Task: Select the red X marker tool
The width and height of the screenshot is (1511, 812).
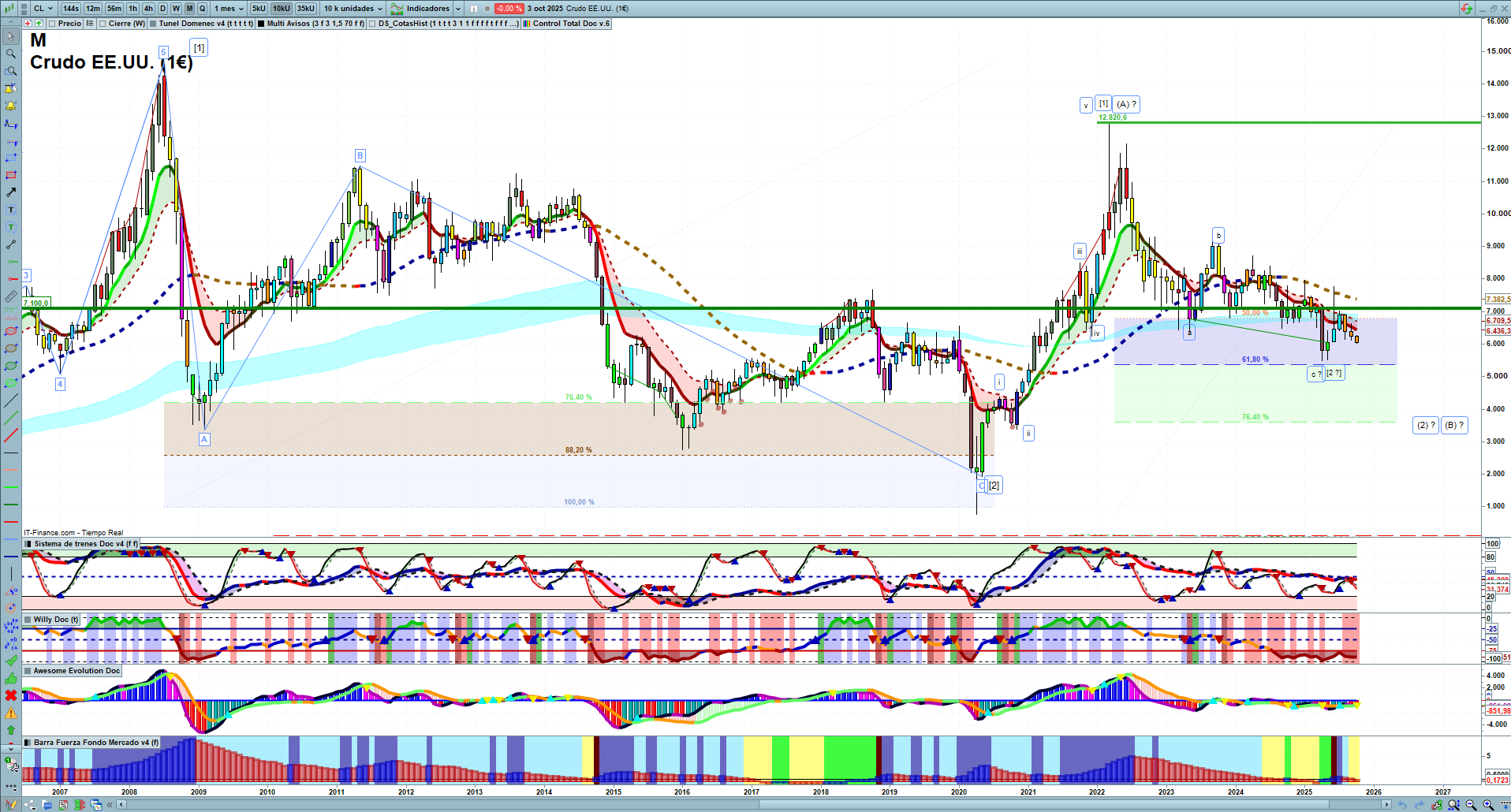Action: pyautogui.click(x=11, y=695)
